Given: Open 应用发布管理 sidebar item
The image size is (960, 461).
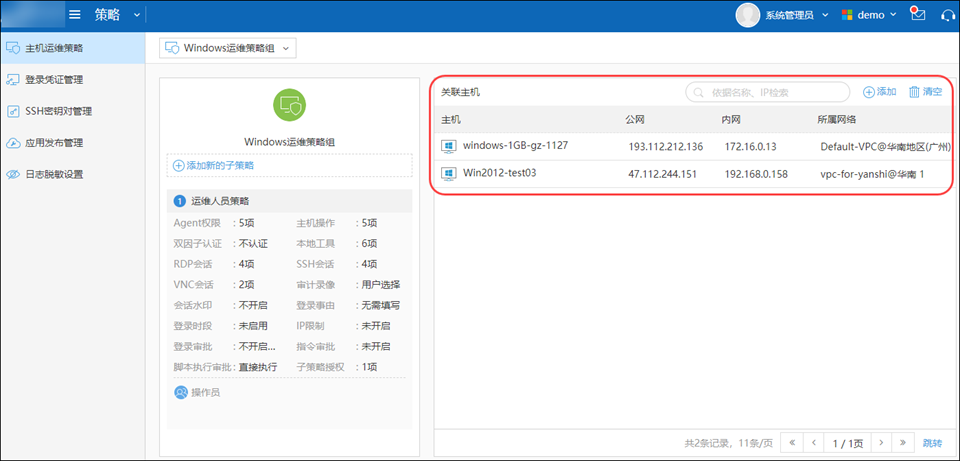Looking at the screenshot, I should [72, 143].
